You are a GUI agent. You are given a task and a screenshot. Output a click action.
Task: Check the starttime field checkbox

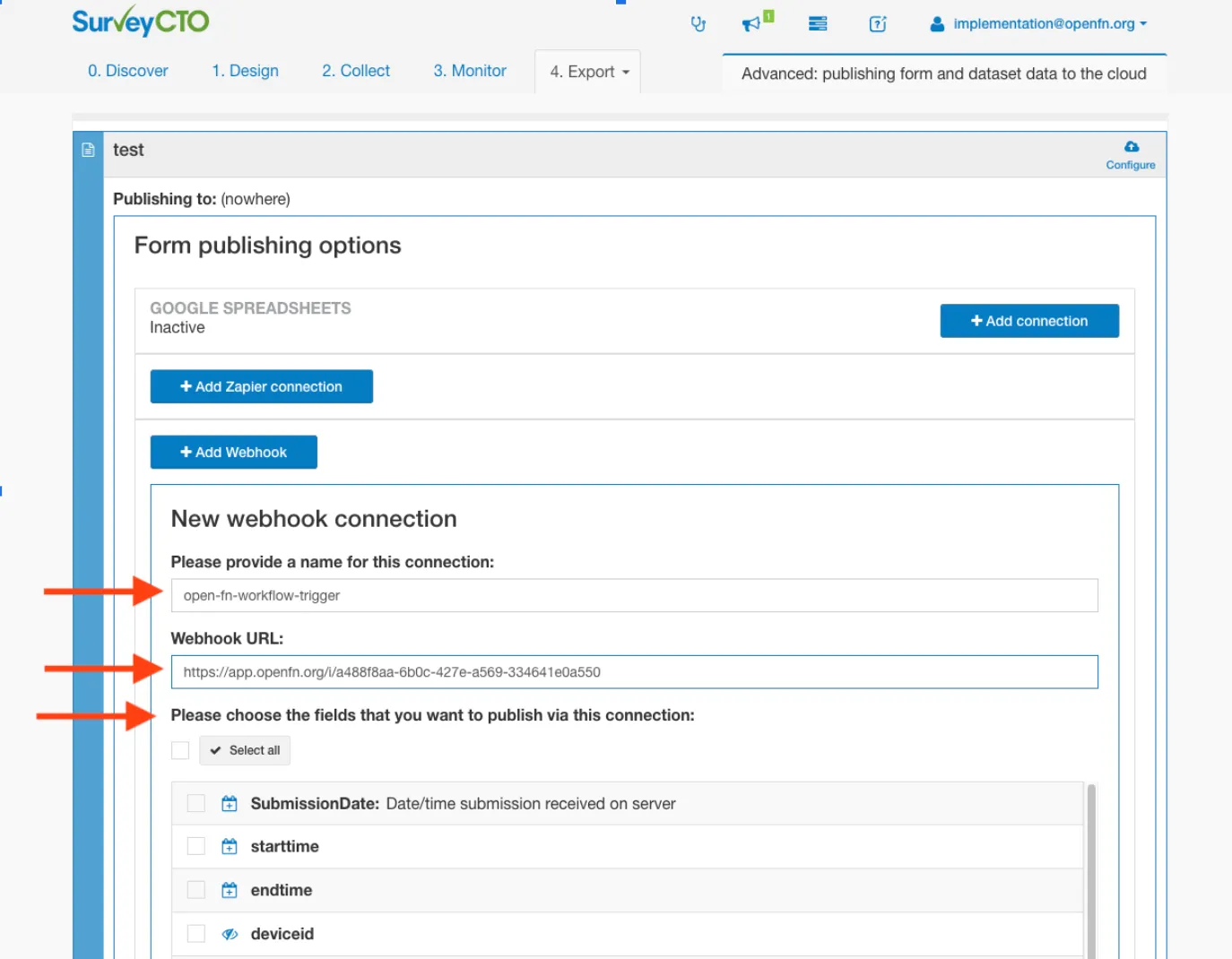point(196,846)
